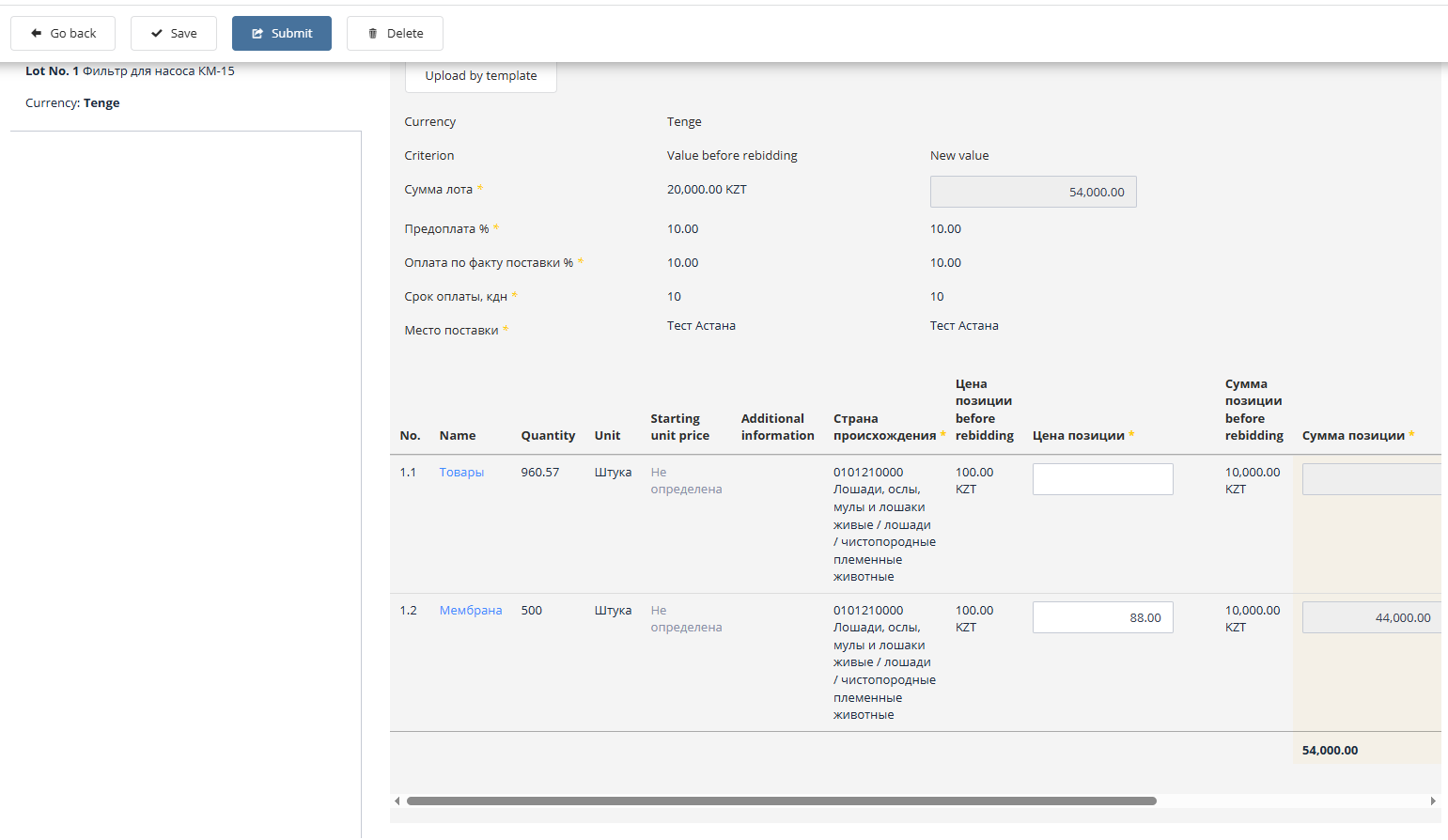Click the empty Цена позиции field for row 1.1
Viewport: 1448px width, 840px height.
pos(1102,478)
